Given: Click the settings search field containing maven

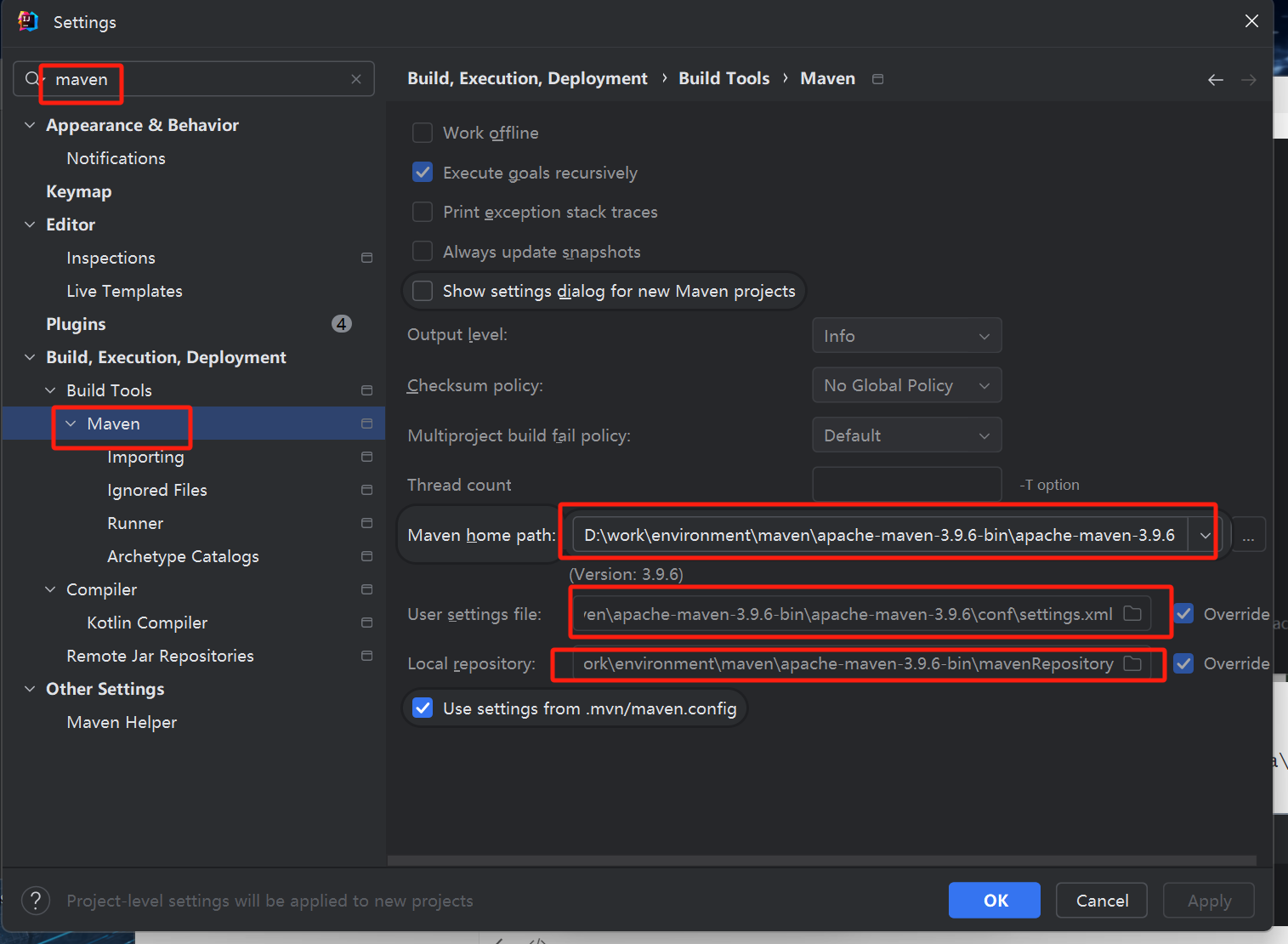Looking at the screenshot, I should click(194, 79).
